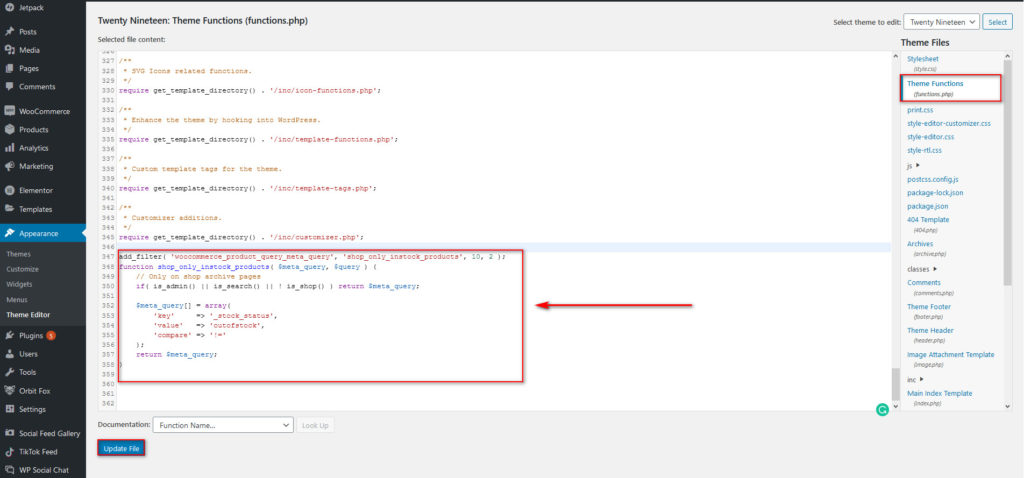The image size is (1024, 478).
Task: Open the Comments comments.php theme file
Action: tap(924, 282)
